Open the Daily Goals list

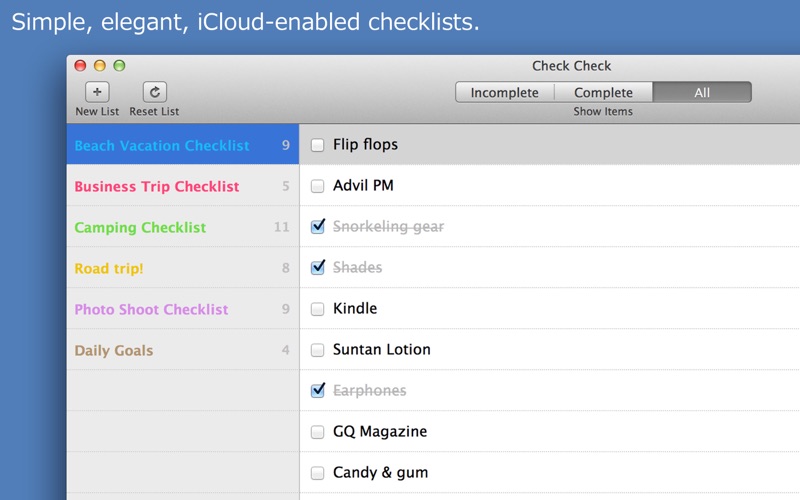(x=183, y=350)
